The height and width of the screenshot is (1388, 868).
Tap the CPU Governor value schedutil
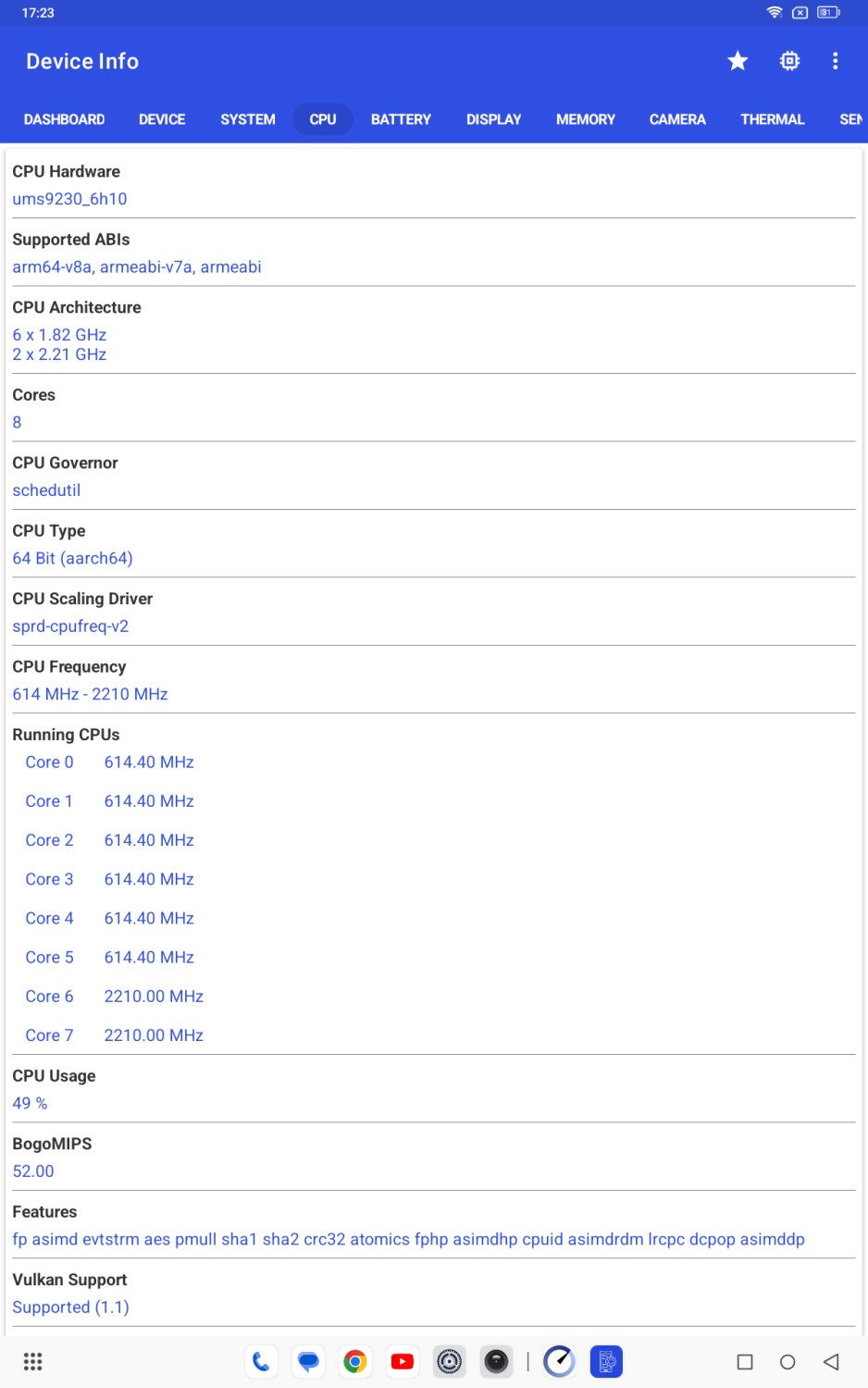click(46, 490)
